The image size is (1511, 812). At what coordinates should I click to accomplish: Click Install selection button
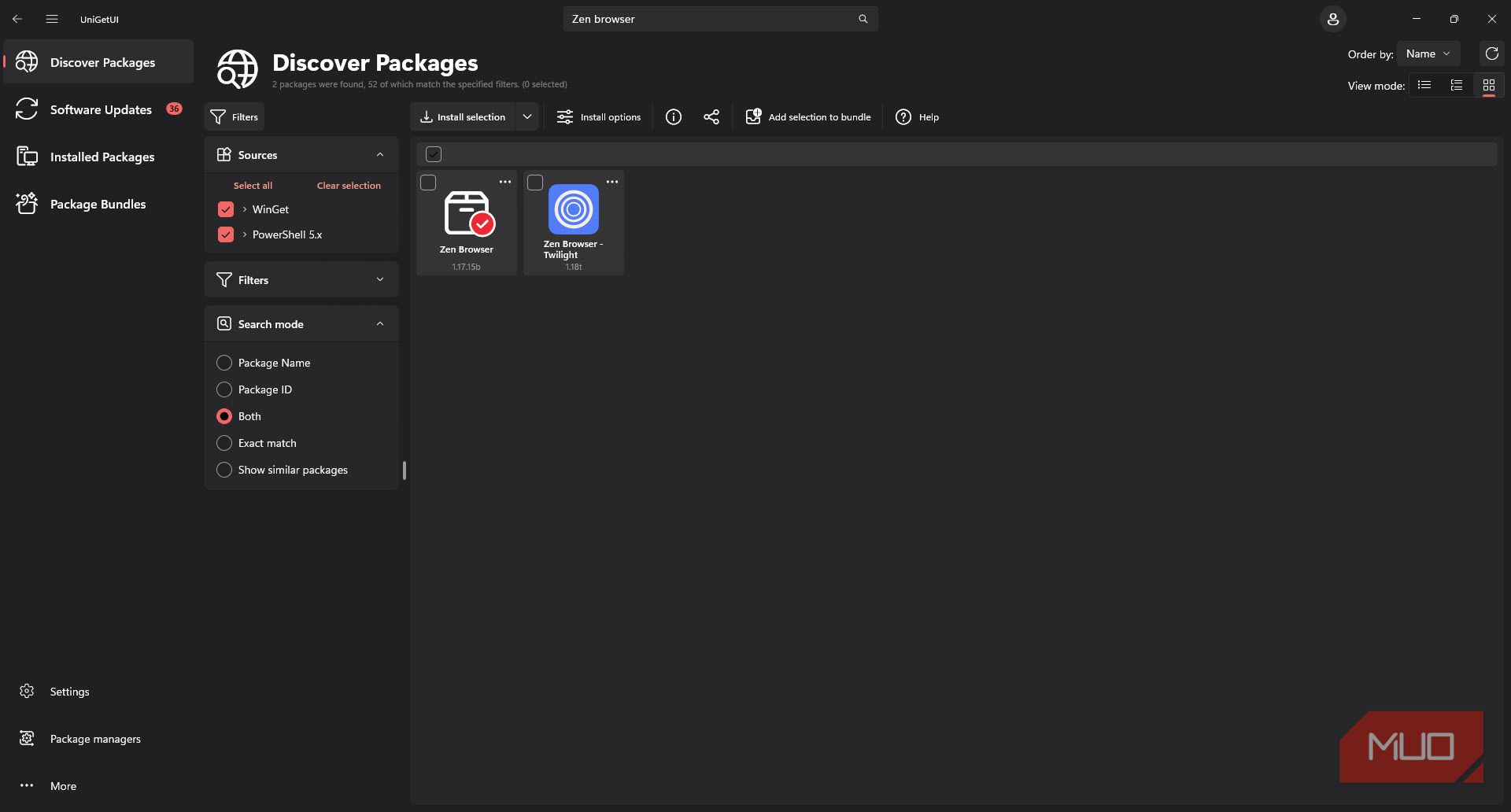[463, 116]
